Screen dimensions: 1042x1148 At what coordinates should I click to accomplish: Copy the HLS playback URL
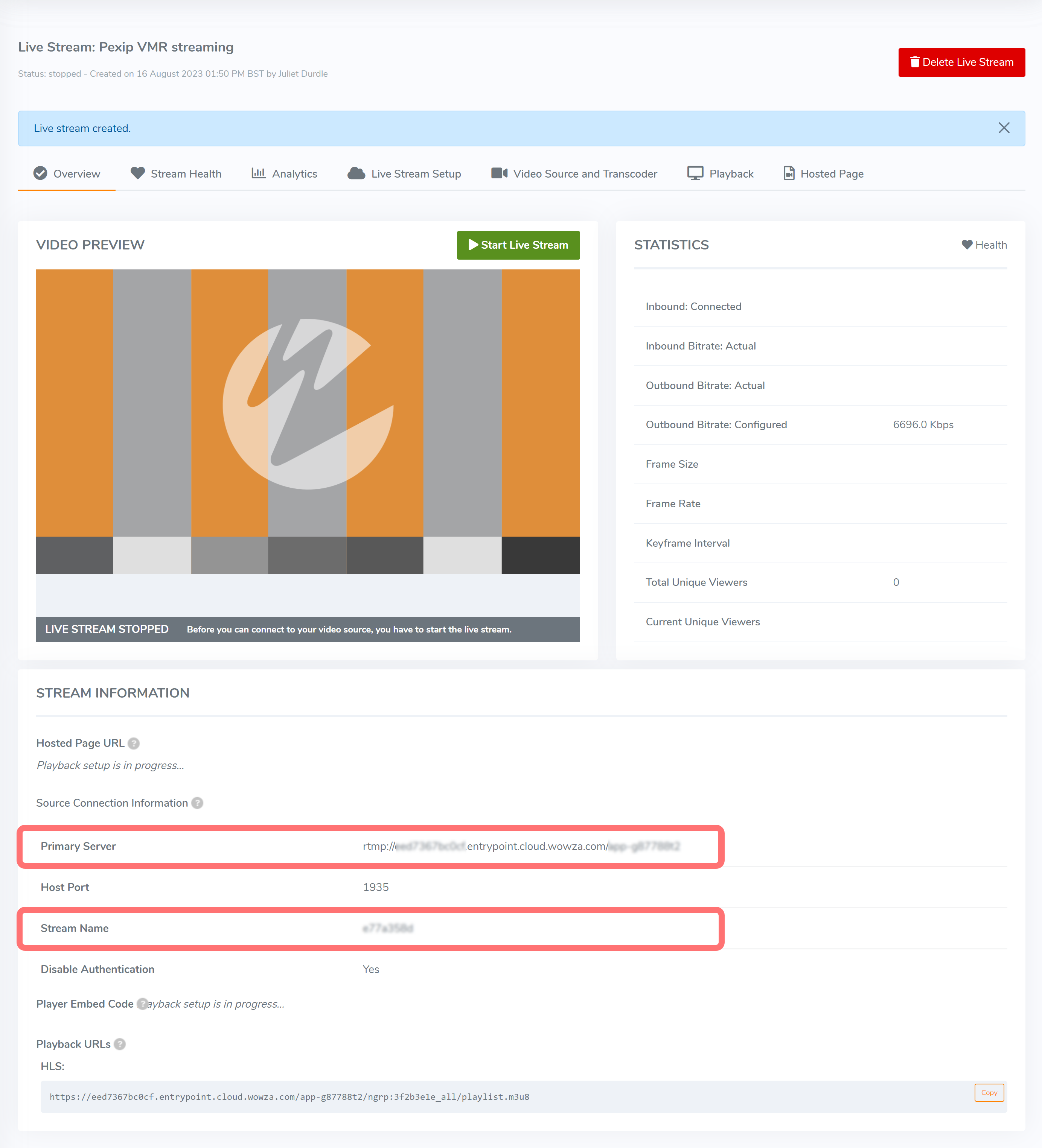(x=989, y=1092)
